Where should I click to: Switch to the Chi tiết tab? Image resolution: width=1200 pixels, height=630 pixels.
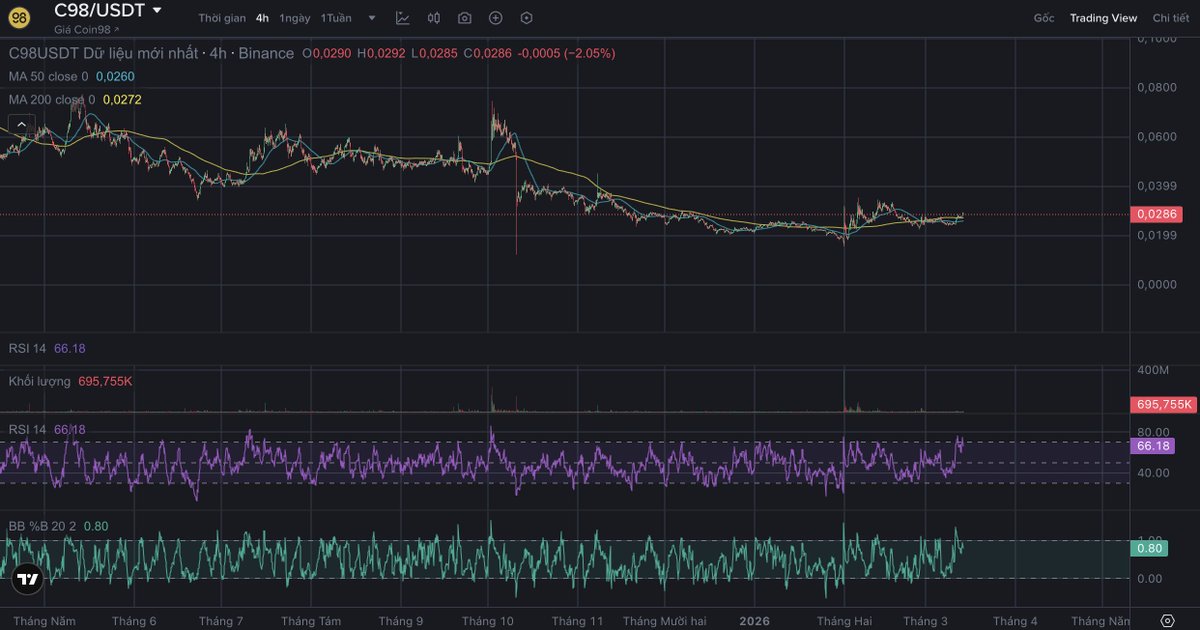[x=1171, y=18]
